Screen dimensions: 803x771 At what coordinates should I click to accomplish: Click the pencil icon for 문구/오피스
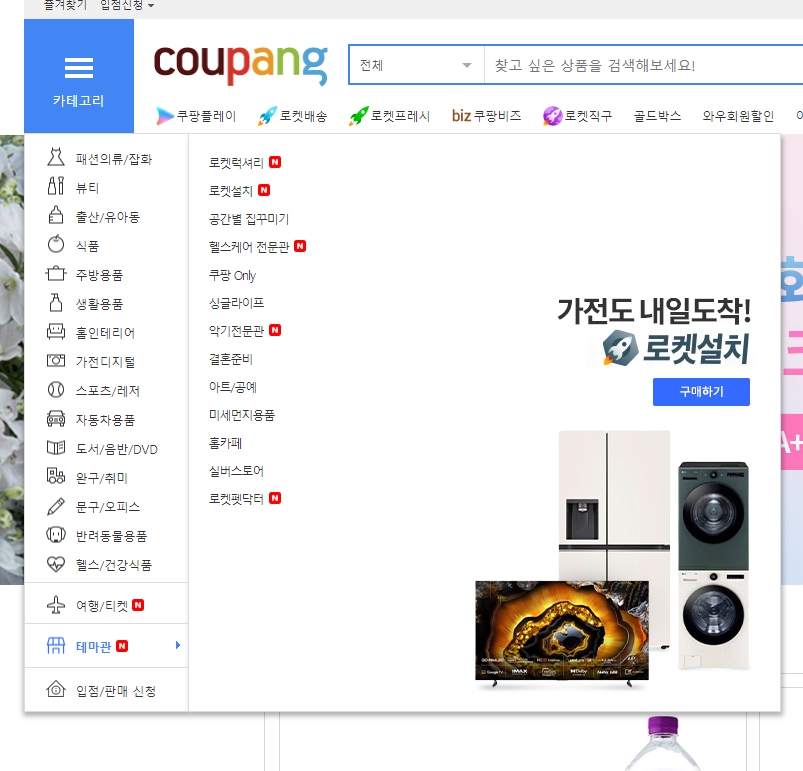[x=56, y=506]
